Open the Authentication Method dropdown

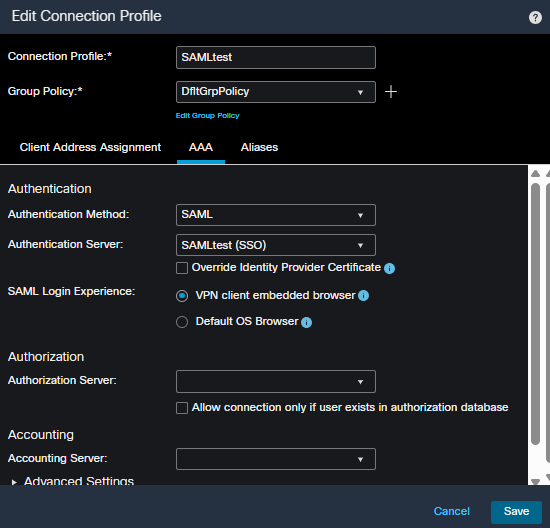tap(276, 215)
